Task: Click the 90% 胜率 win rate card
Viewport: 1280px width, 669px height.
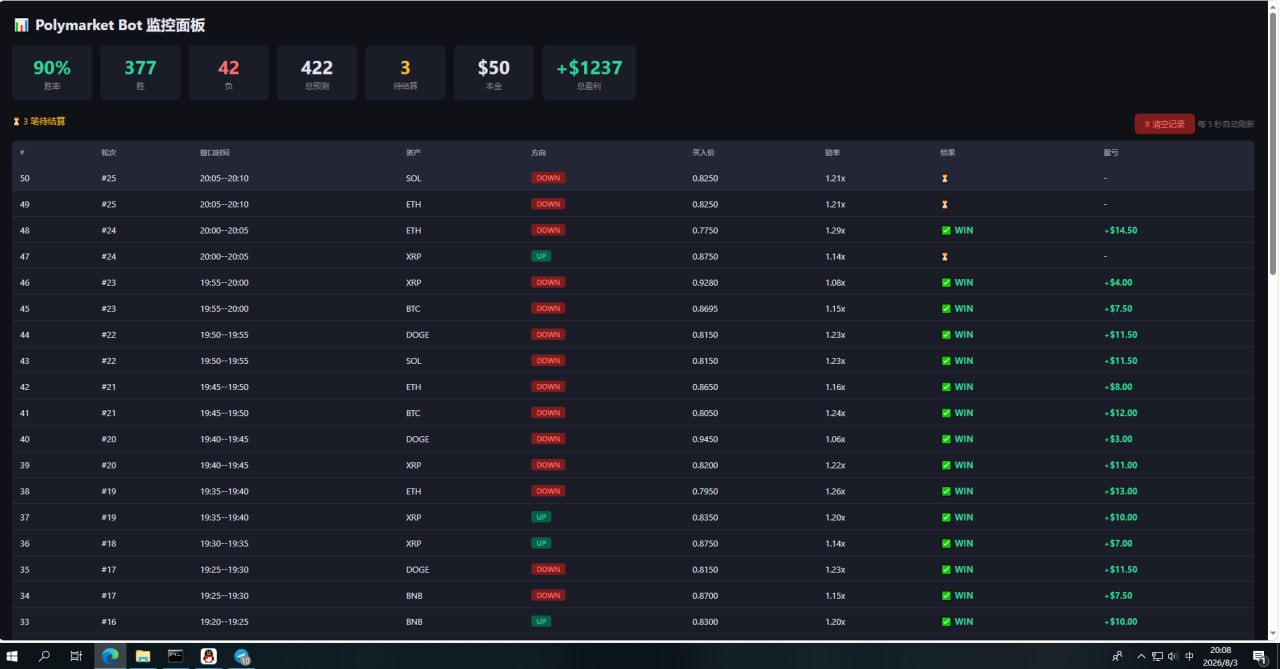Action: pyautogui.click(x=52, y=73)
